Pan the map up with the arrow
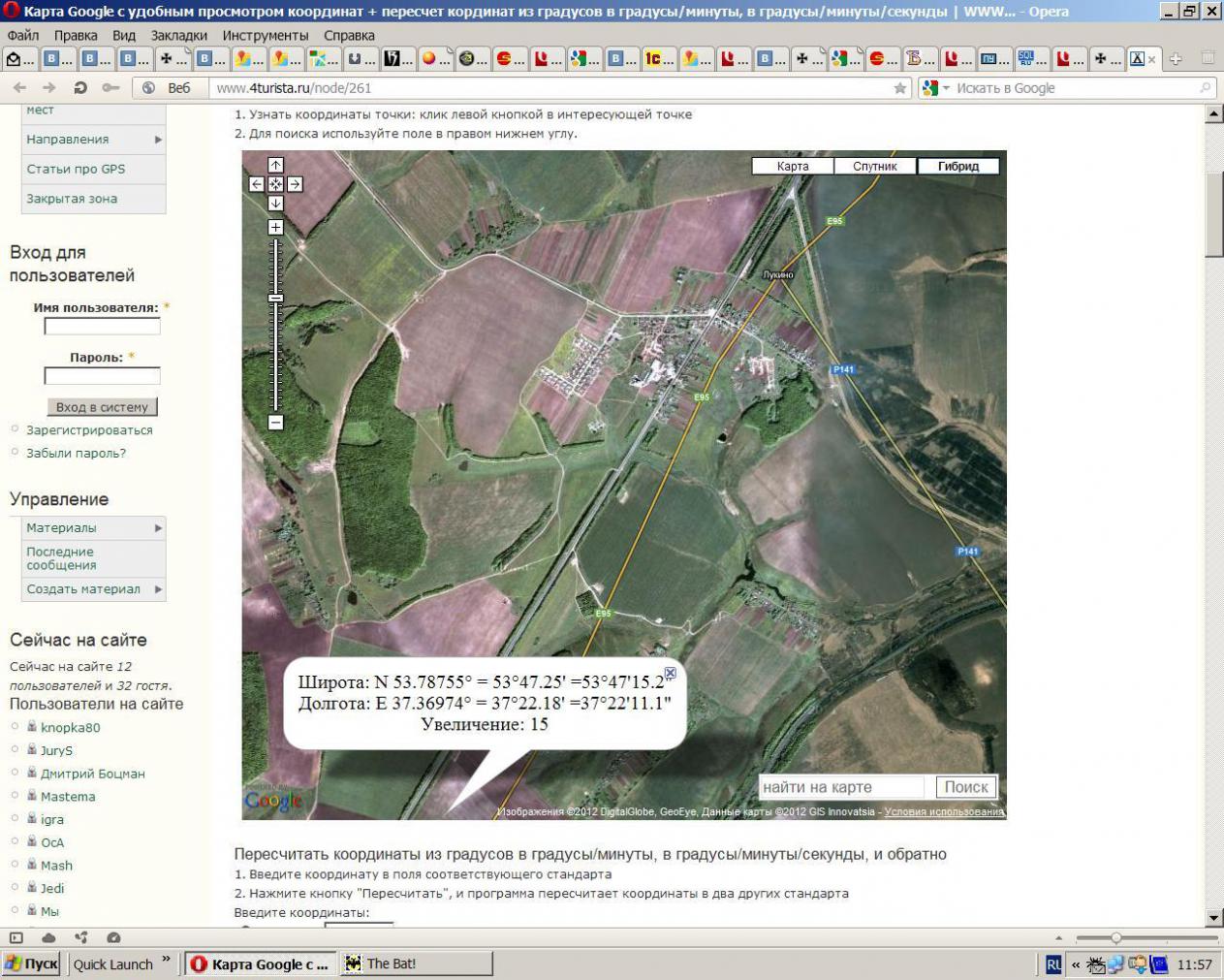 point(275,165)
